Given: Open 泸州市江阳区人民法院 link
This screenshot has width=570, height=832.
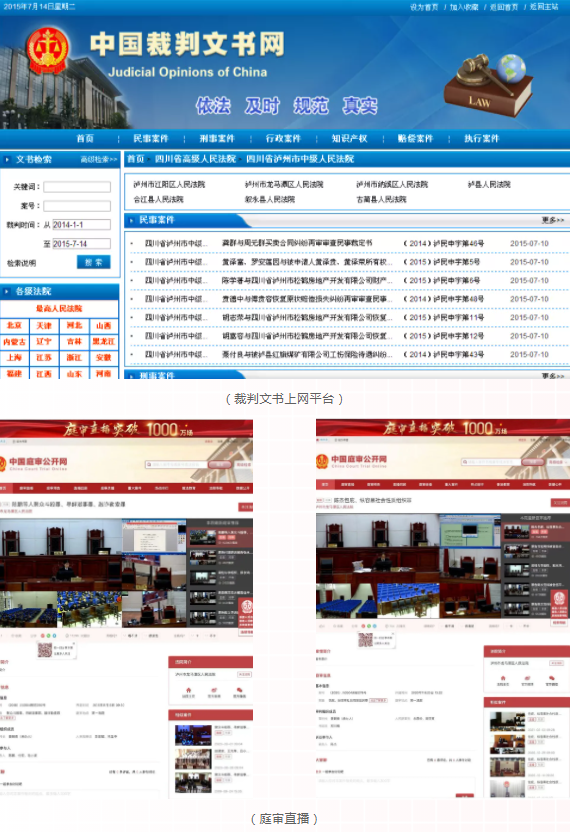Looking at the screenshot, I should pos(169,185).
